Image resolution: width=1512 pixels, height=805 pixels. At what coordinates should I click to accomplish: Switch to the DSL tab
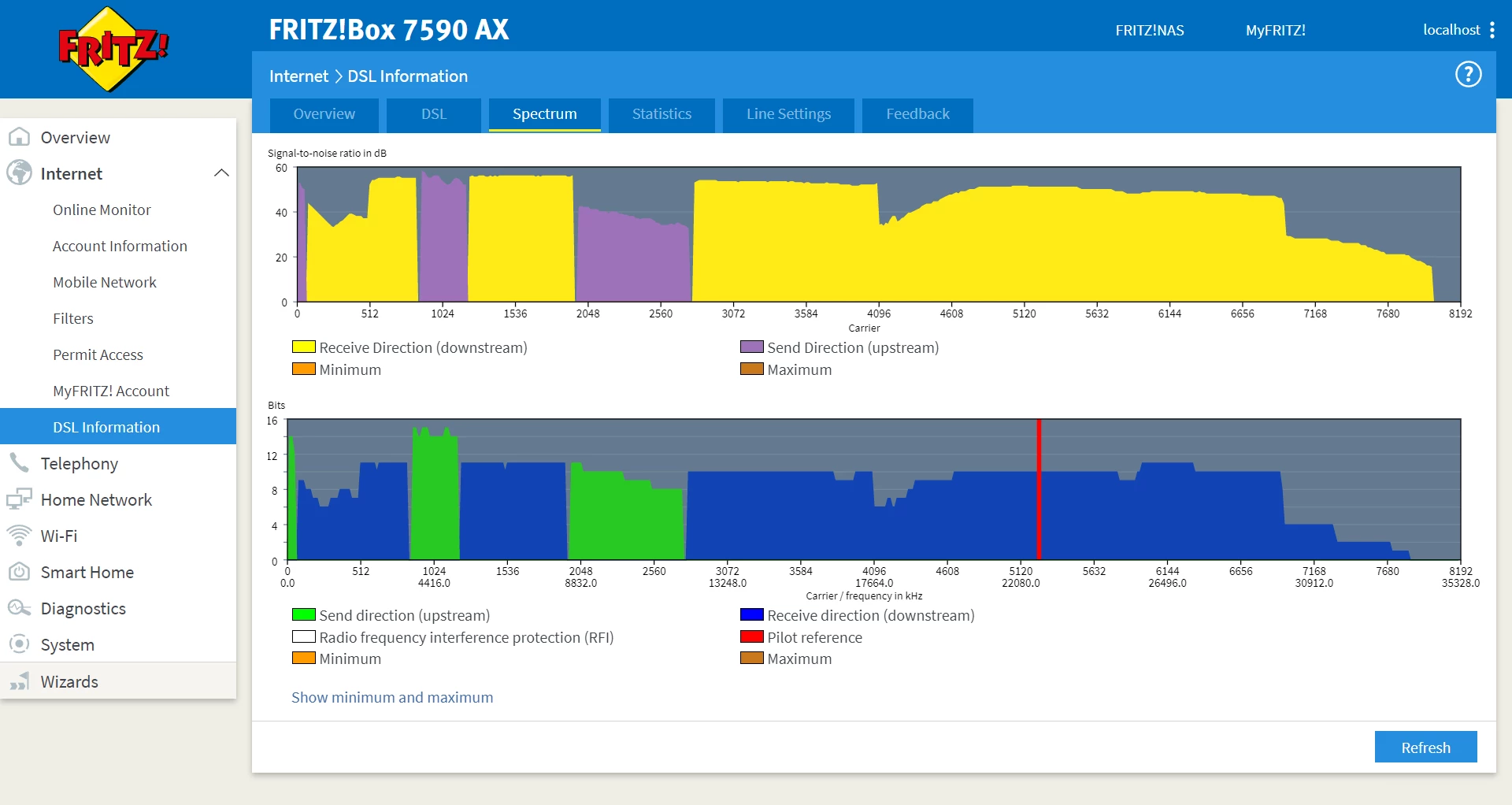(434, 115)
